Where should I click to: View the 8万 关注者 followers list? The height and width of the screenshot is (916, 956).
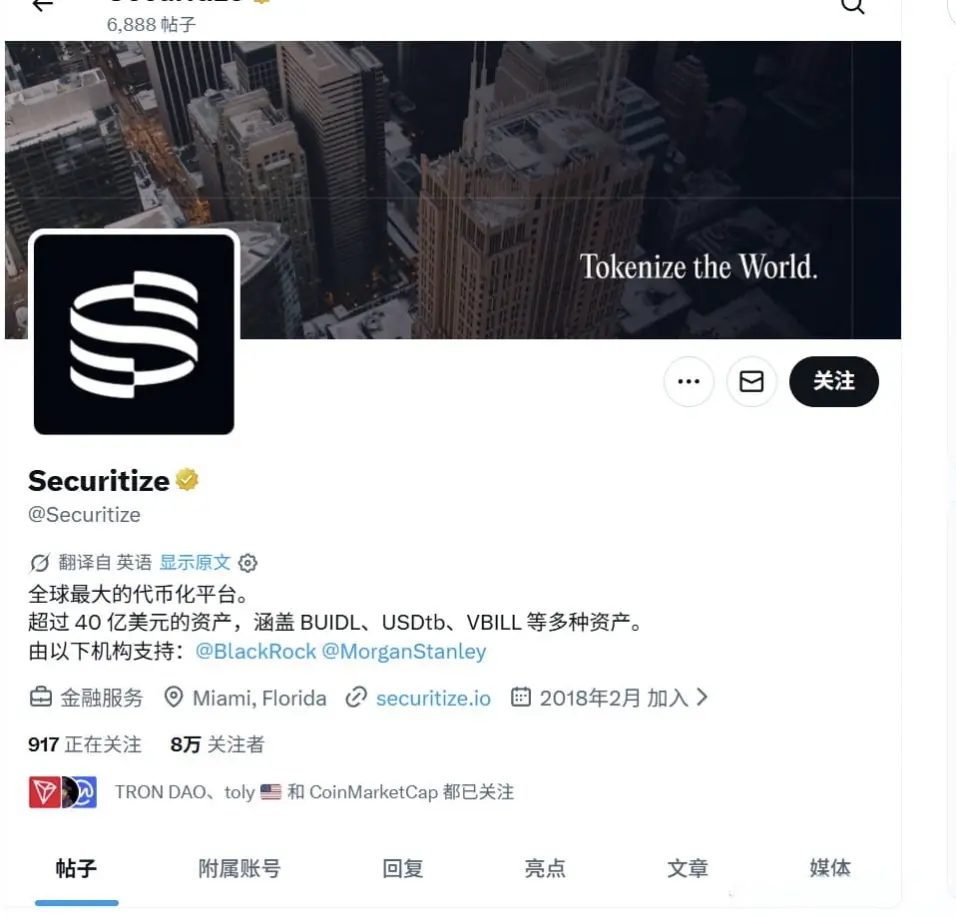[217, 745]
